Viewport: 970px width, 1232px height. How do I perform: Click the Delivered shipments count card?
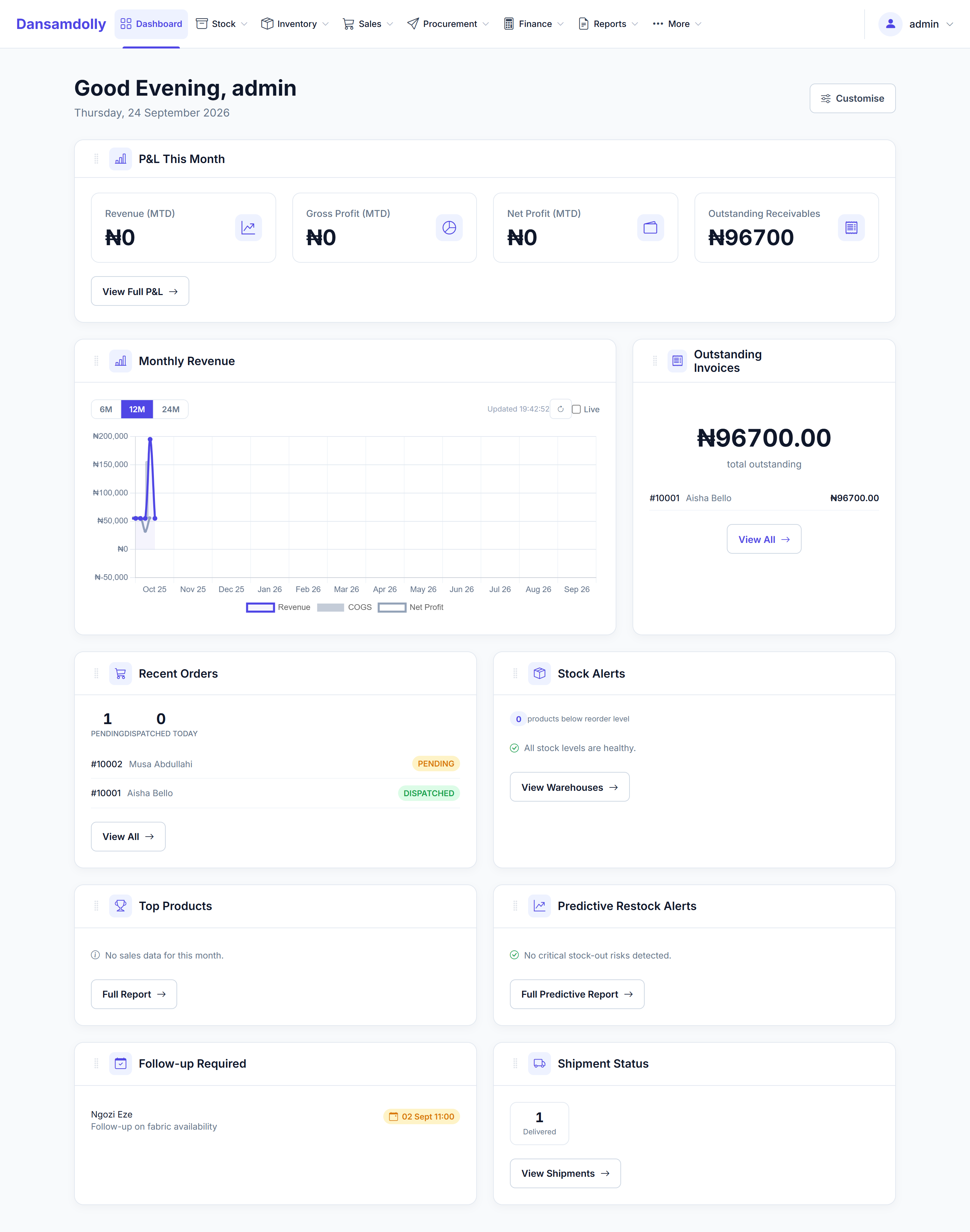[x=539, y=1124]
